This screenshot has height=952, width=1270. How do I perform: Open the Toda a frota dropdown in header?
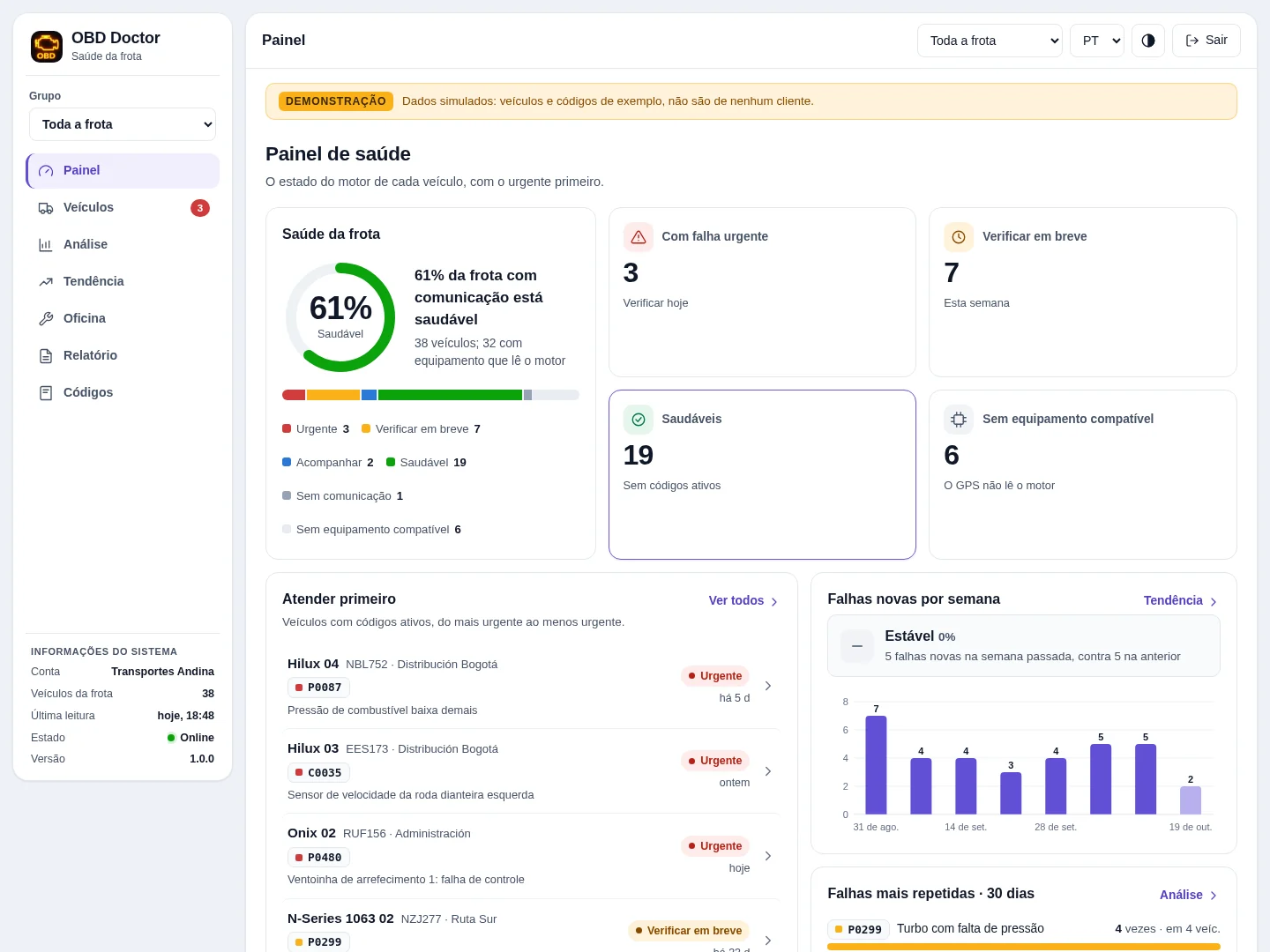tap(990, 41)
